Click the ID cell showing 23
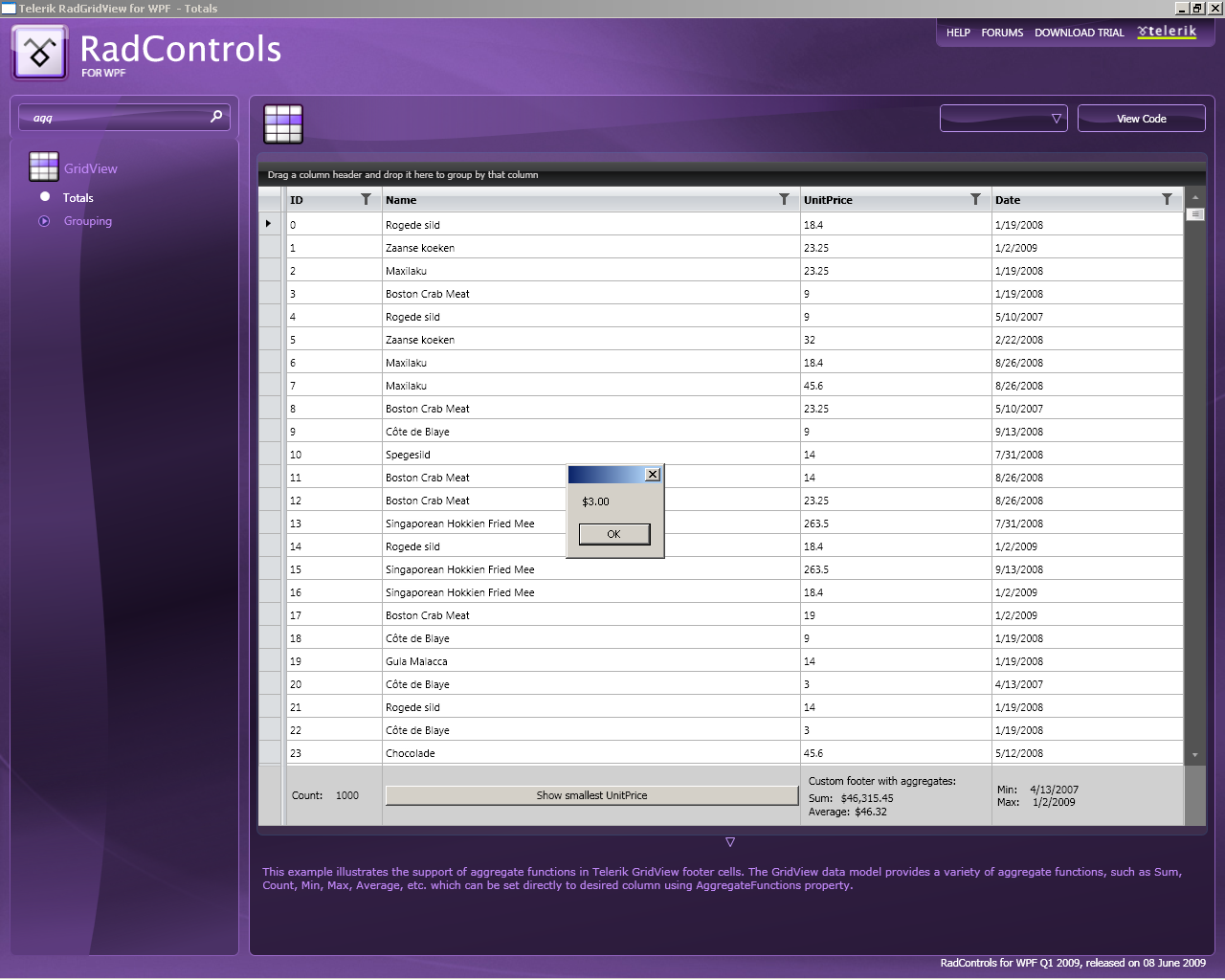The width and height of the screenshot is (1225, 980). point(334,753)
